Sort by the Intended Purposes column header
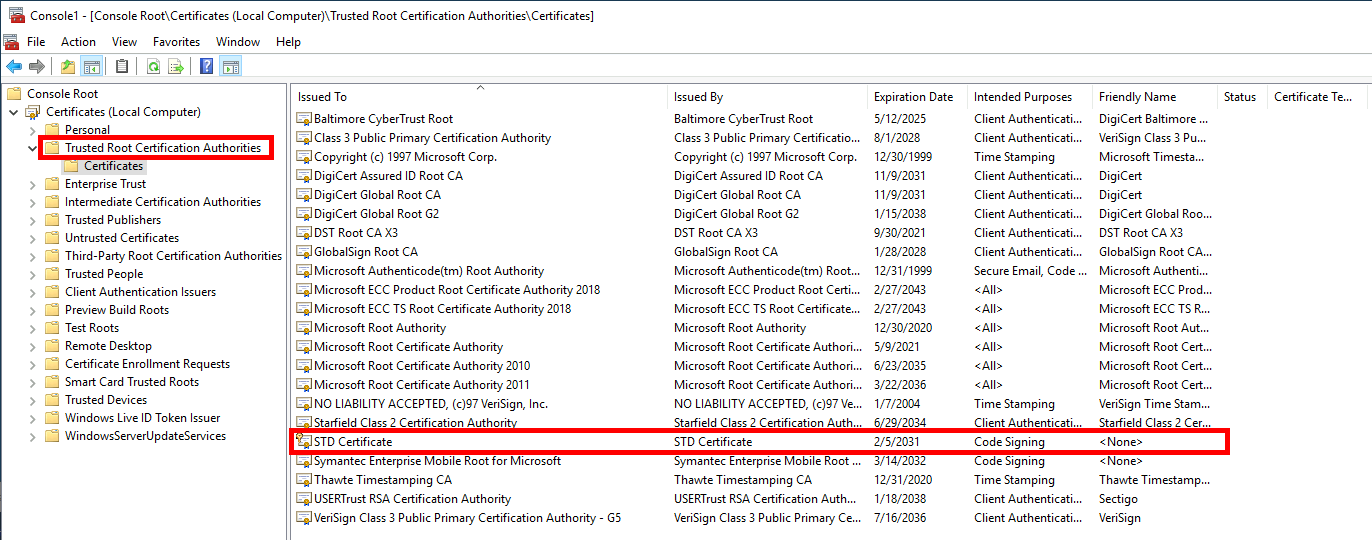The image size is (1372, 540). tap(1029, 97)
